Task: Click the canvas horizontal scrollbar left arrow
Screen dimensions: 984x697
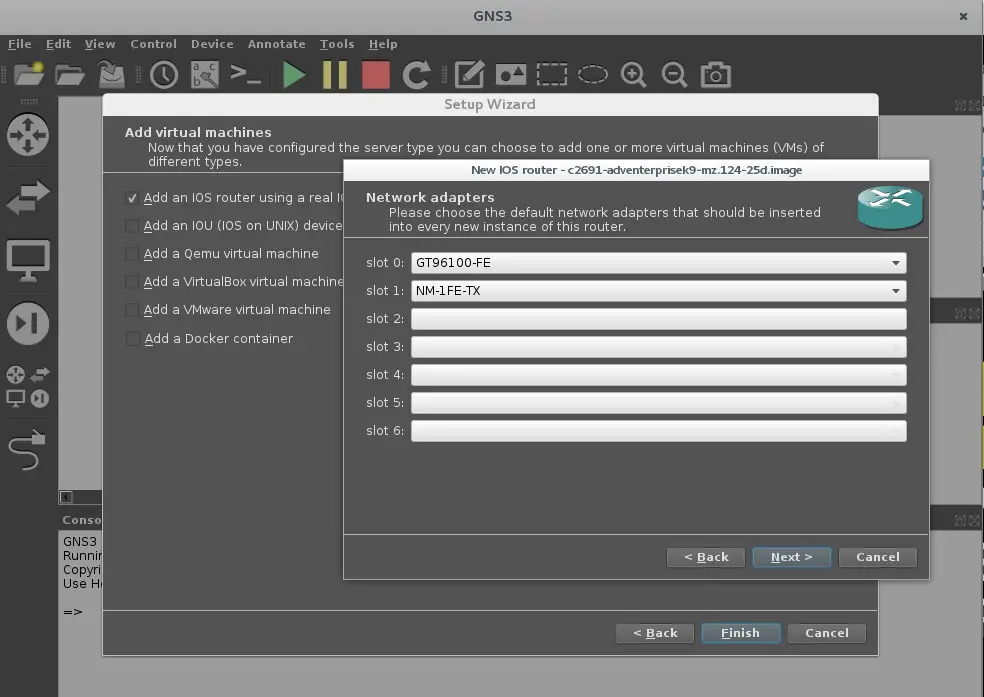Action: pyautogui.click(x=66, y=497)
